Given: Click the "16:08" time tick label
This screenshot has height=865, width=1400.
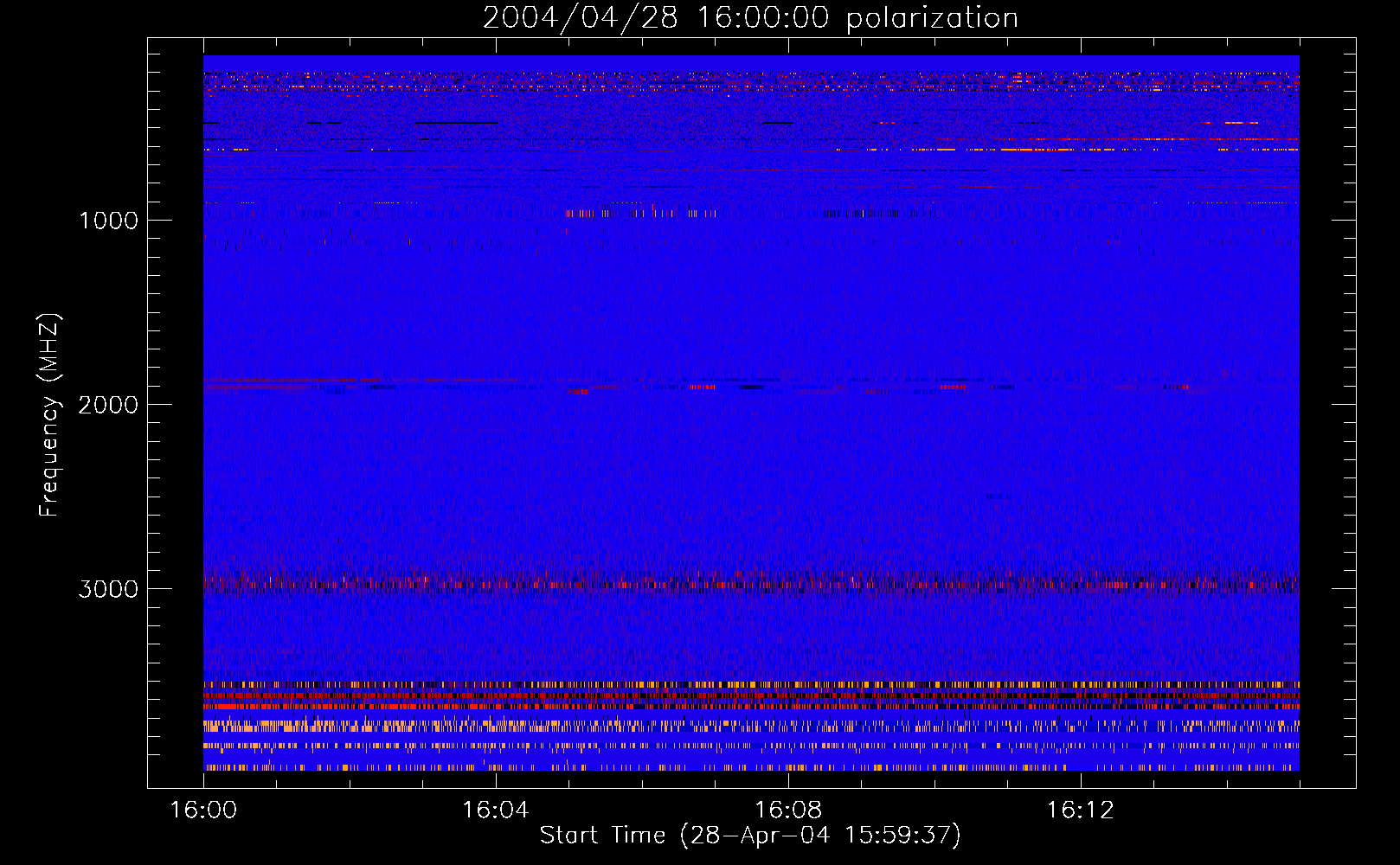Looking at the screenshot, I should (x=787, y=811).
